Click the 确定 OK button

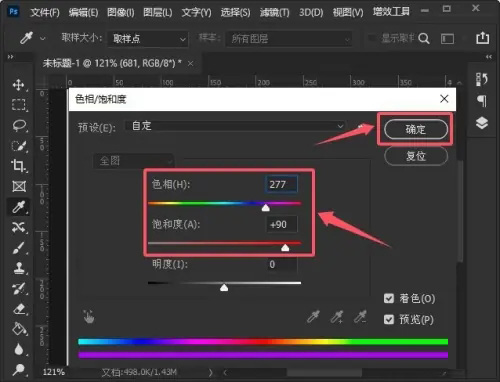click(x=416, y=129)
